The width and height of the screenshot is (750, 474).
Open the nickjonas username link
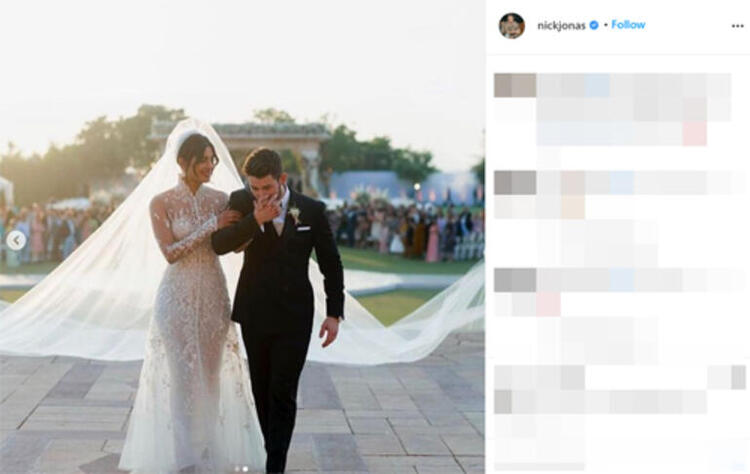pos(561,25)
